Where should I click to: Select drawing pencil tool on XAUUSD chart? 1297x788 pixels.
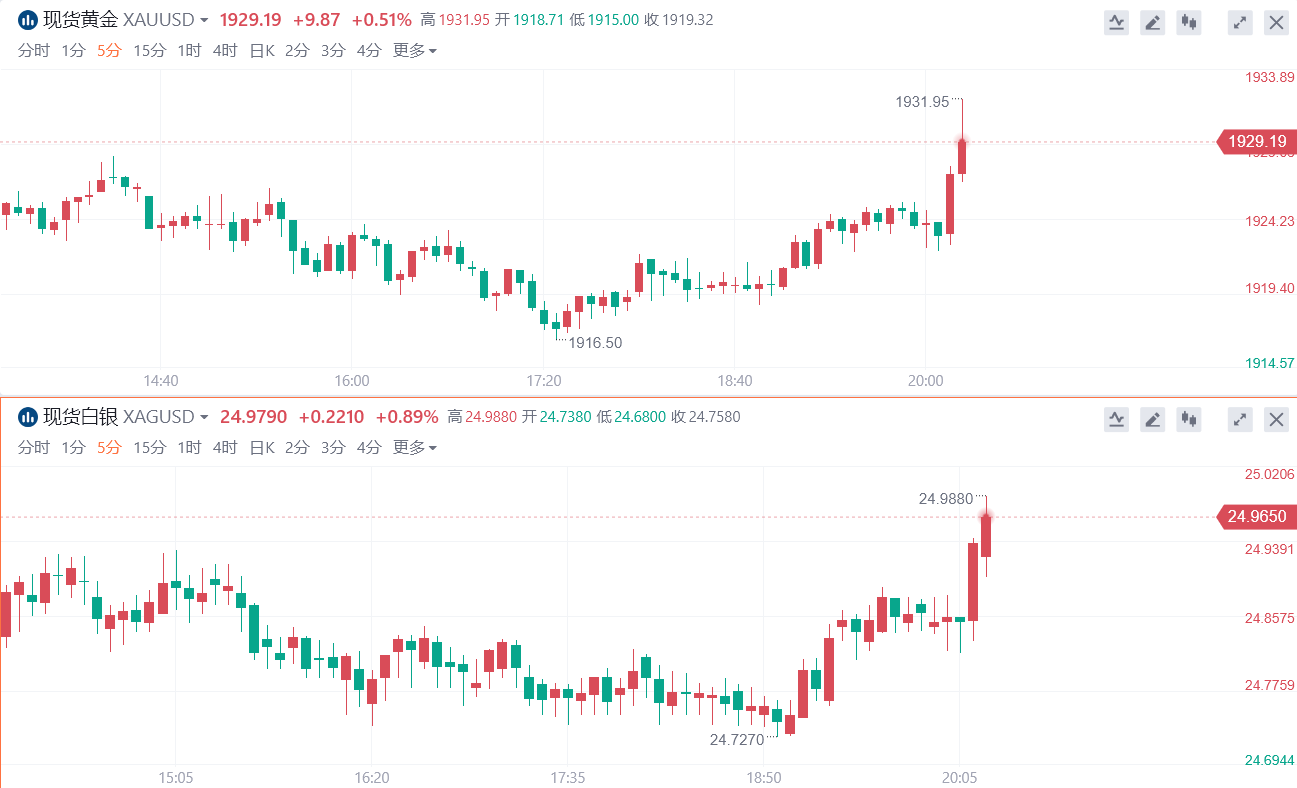click(1153, 23)
